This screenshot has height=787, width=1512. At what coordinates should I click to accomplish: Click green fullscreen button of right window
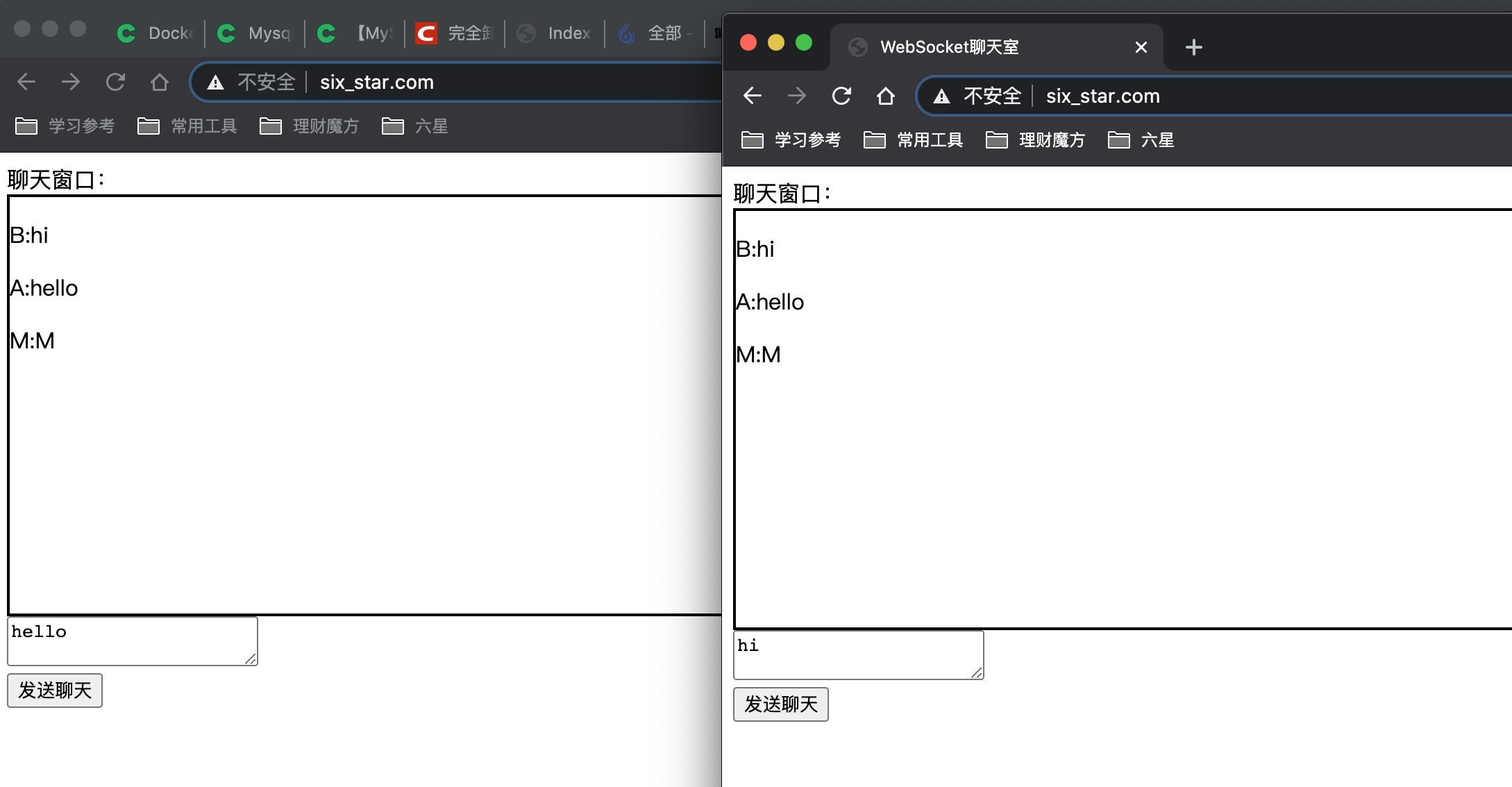tap(804, 43)
